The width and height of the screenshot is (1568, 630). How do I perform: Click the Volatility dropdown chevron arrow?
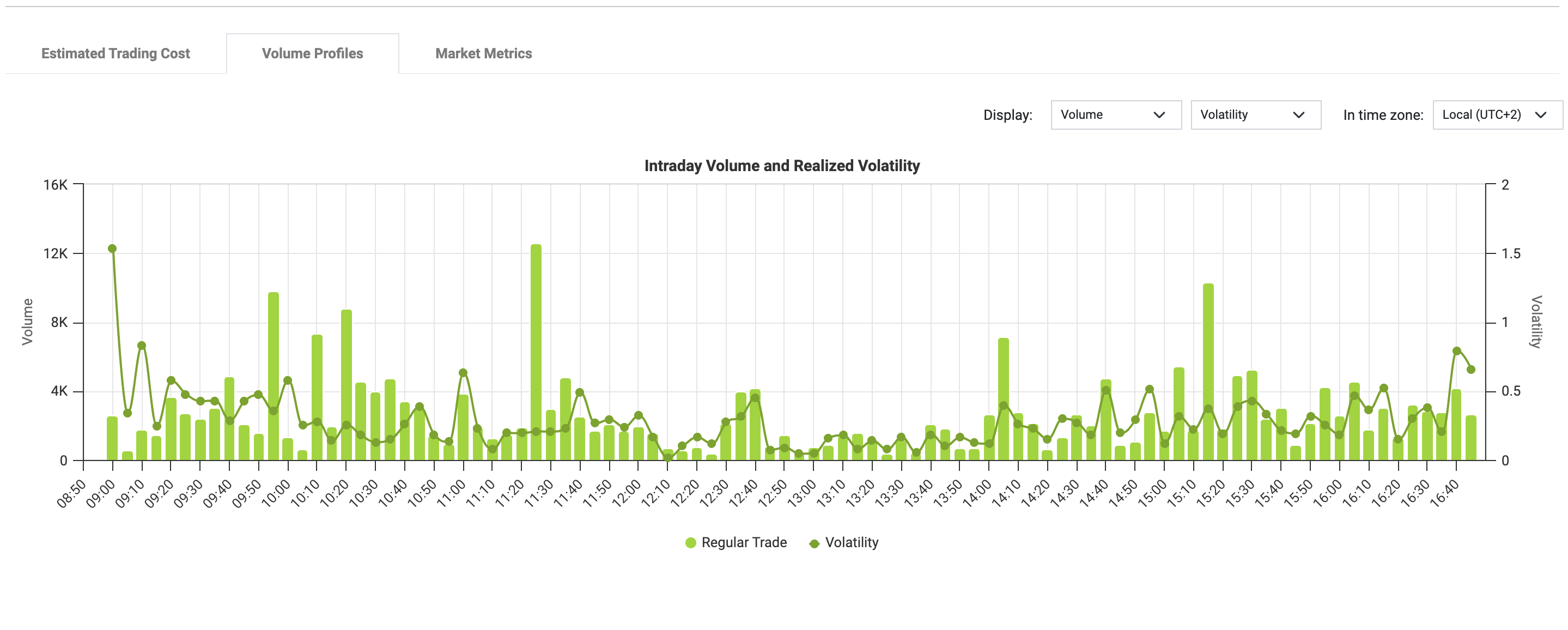(x=1298, y=115)
